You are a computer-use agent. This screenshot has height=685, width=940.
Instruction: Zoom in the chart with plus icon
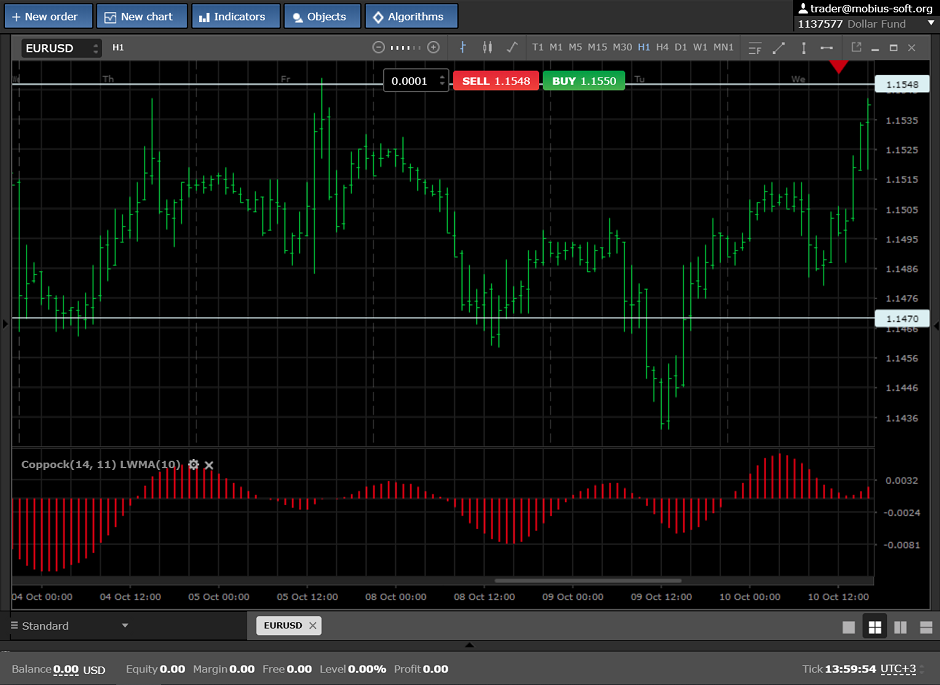click(433, 47)
